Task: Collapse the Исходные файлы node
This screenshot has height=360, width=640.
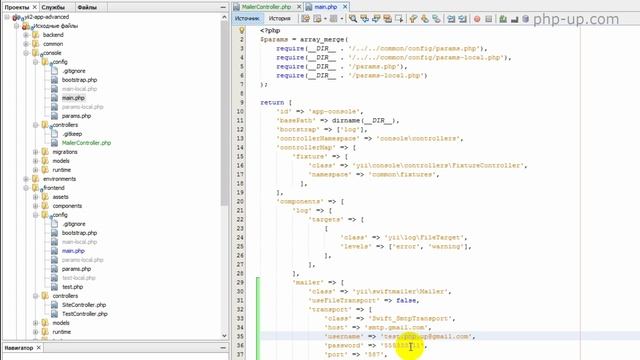Action: click(x=17, y=26)
